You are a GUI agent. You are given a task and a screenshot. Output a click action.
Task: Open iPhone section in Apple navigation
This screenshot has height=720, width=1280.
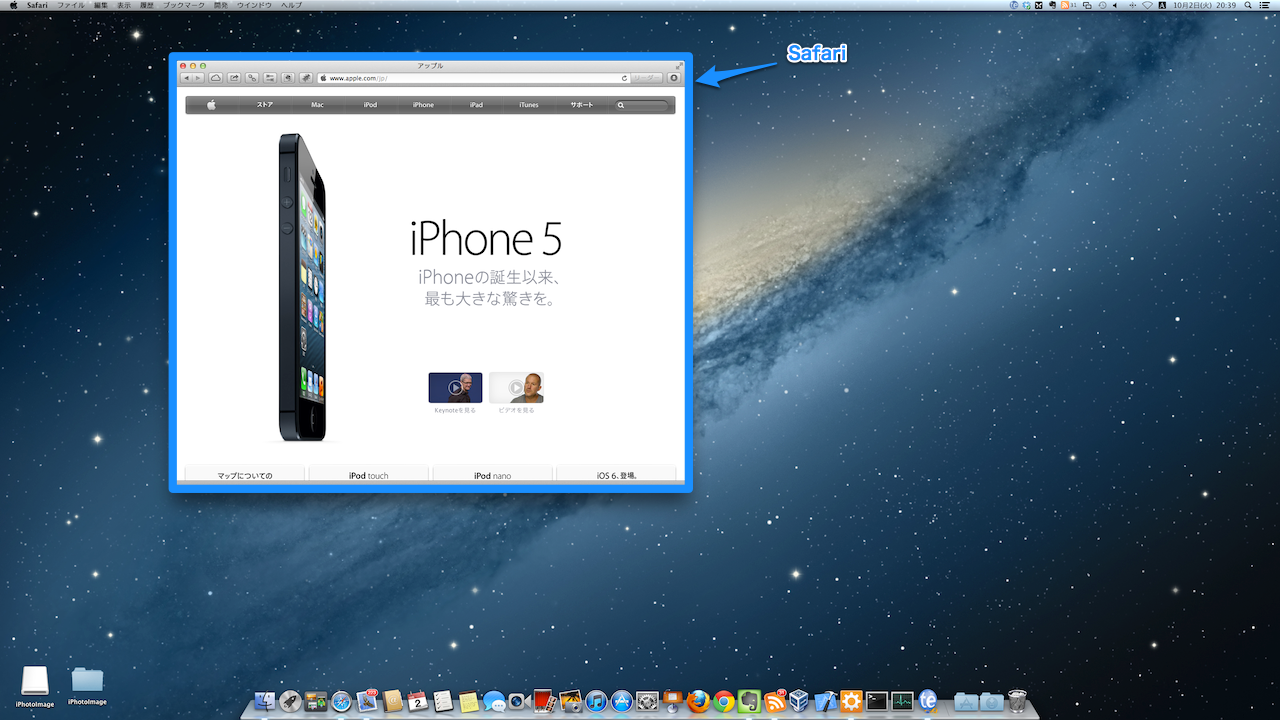(423, 105)
